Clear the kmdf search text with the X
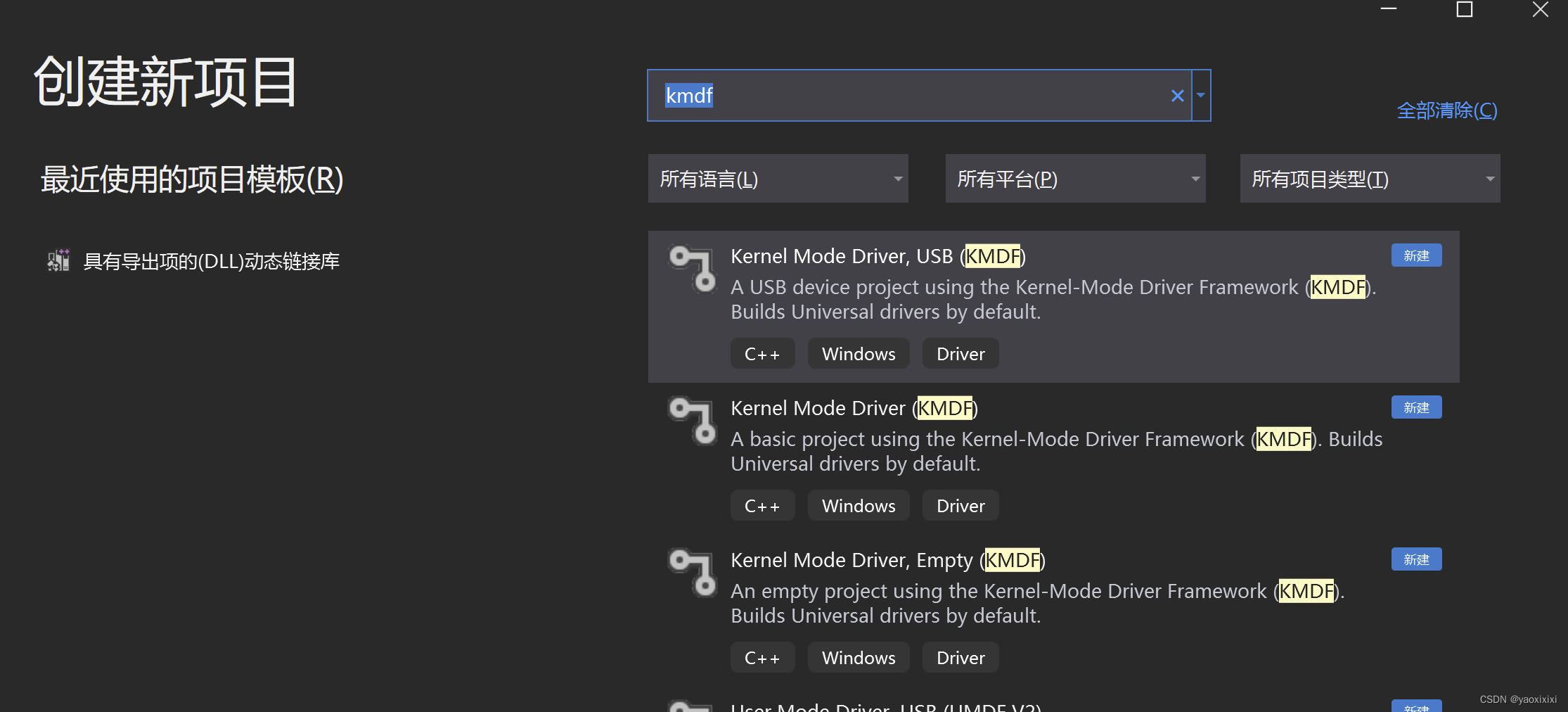Viewport: 1568px width, 712px height. (1177, 96)
